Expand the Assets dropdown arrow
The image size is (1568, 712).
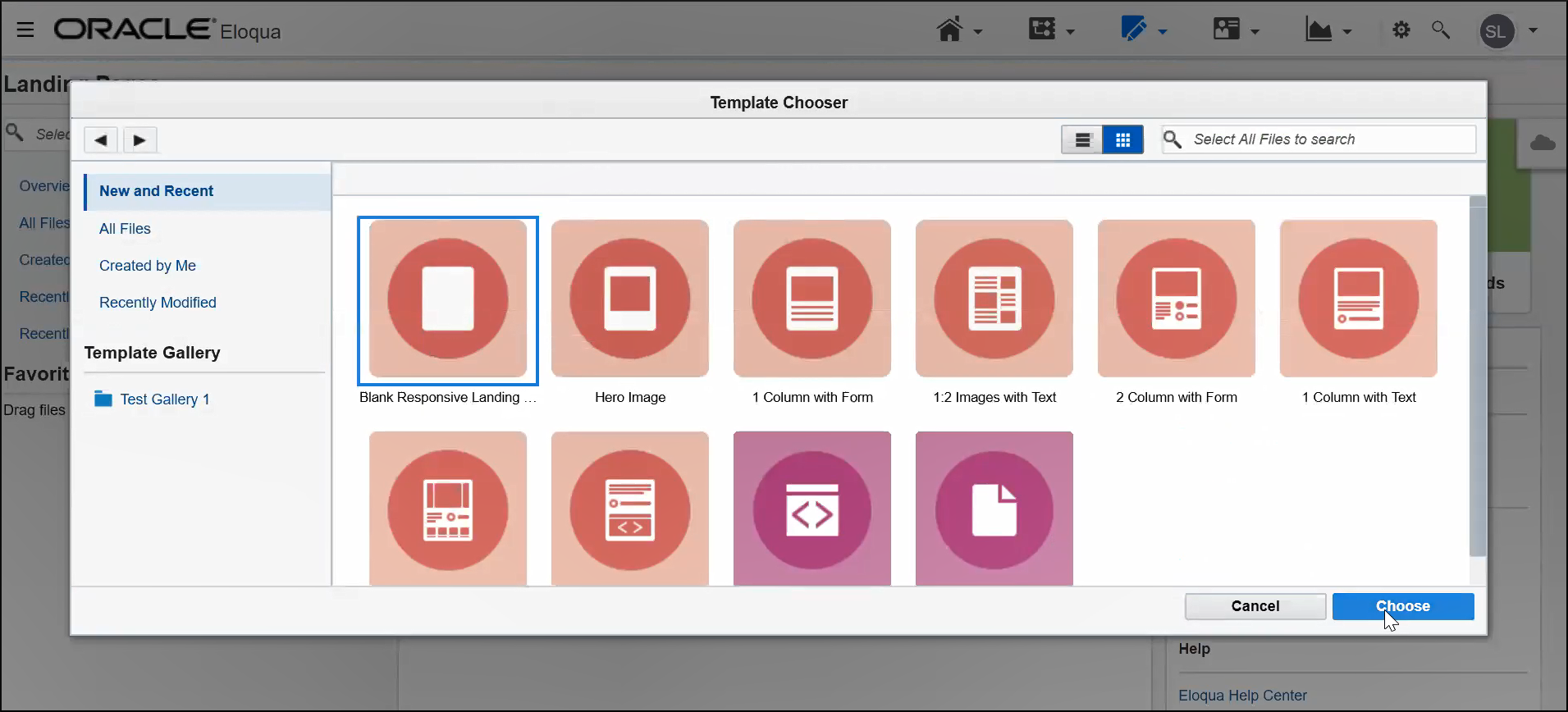click(x=1163, y=32)
